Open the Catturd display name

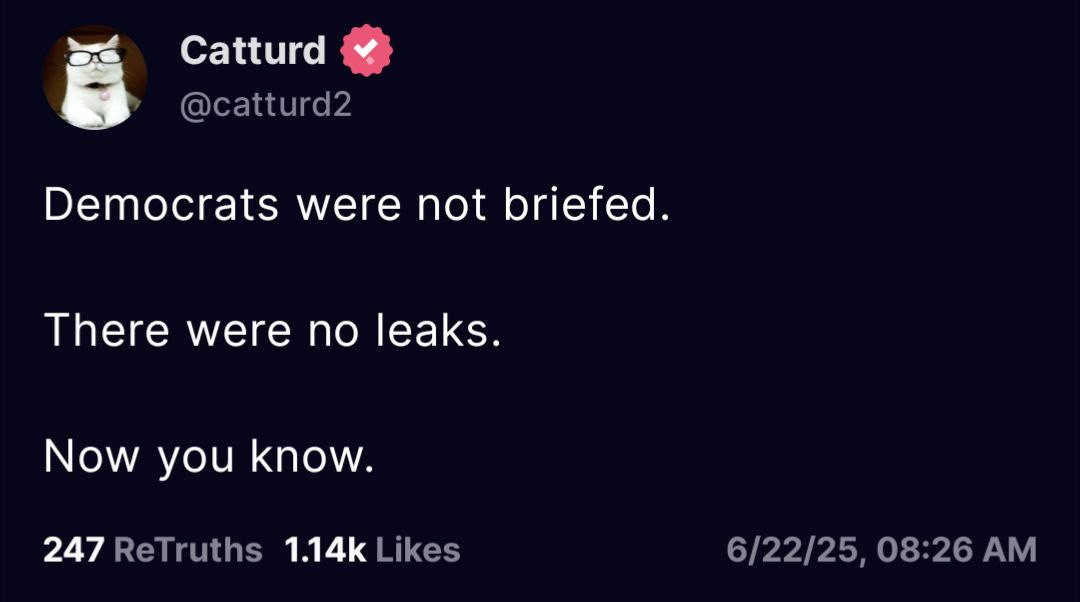253,50
